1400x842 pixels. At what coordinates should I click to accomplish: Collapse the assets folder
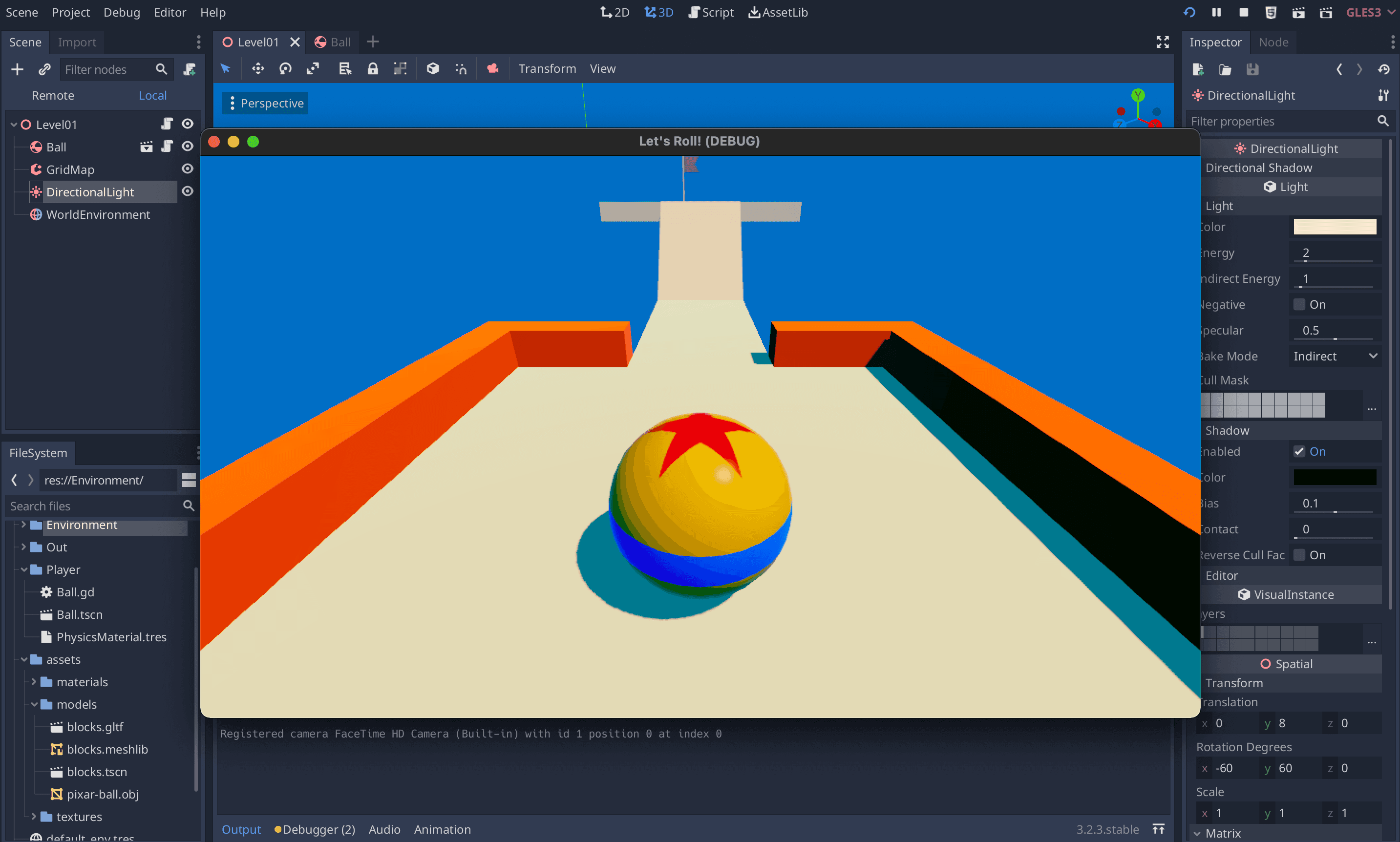point(24,659)
